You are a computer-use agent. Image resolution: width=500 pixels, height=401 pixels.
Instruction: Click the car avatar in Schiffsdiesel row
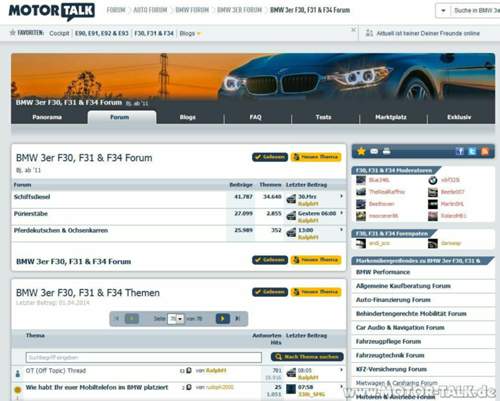291,199
